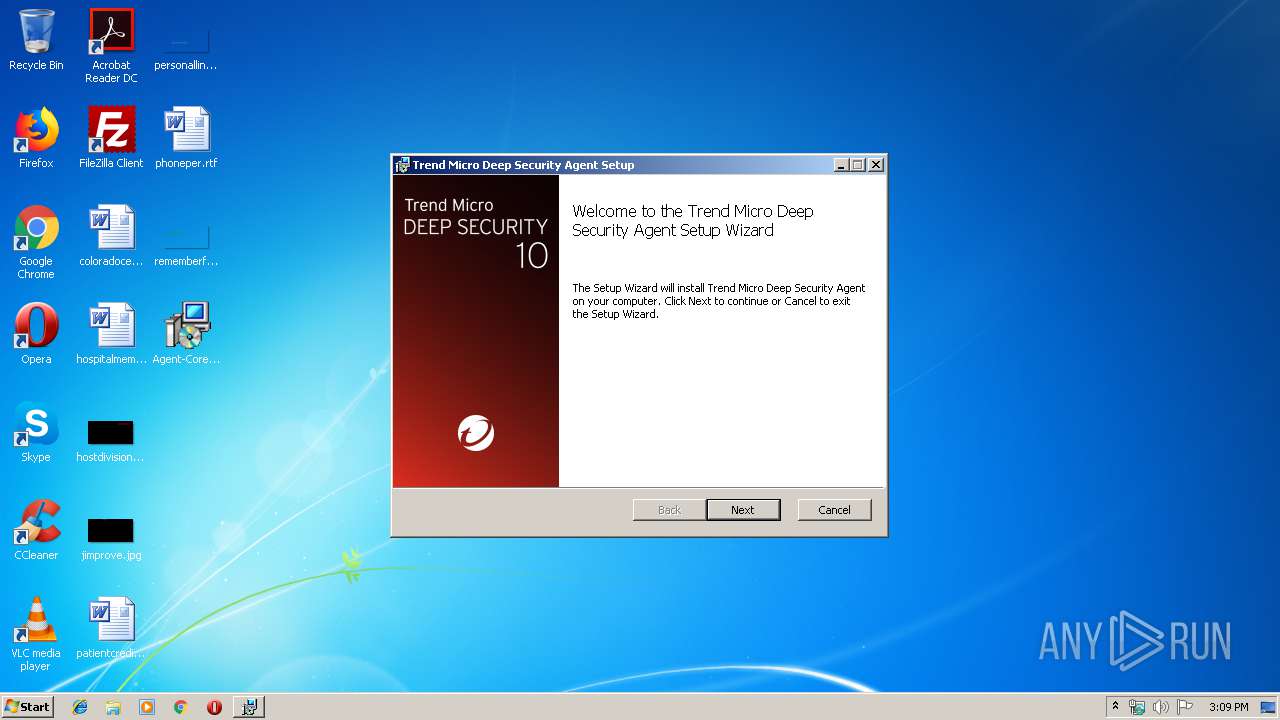Open Windows Media Player from the taskbar
1280x720 pixels.
point(147,707)
